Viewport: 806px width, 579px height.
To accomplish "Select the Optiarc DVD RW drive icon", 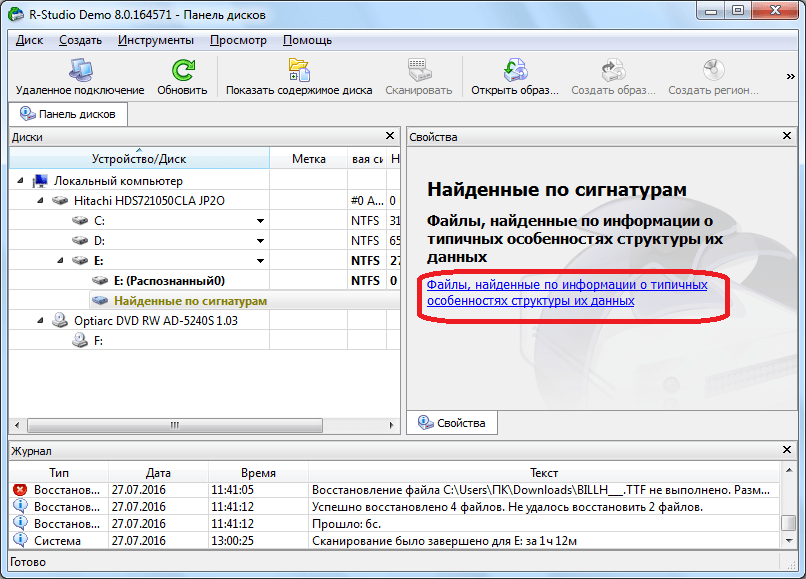I will [x=60, y=321].
